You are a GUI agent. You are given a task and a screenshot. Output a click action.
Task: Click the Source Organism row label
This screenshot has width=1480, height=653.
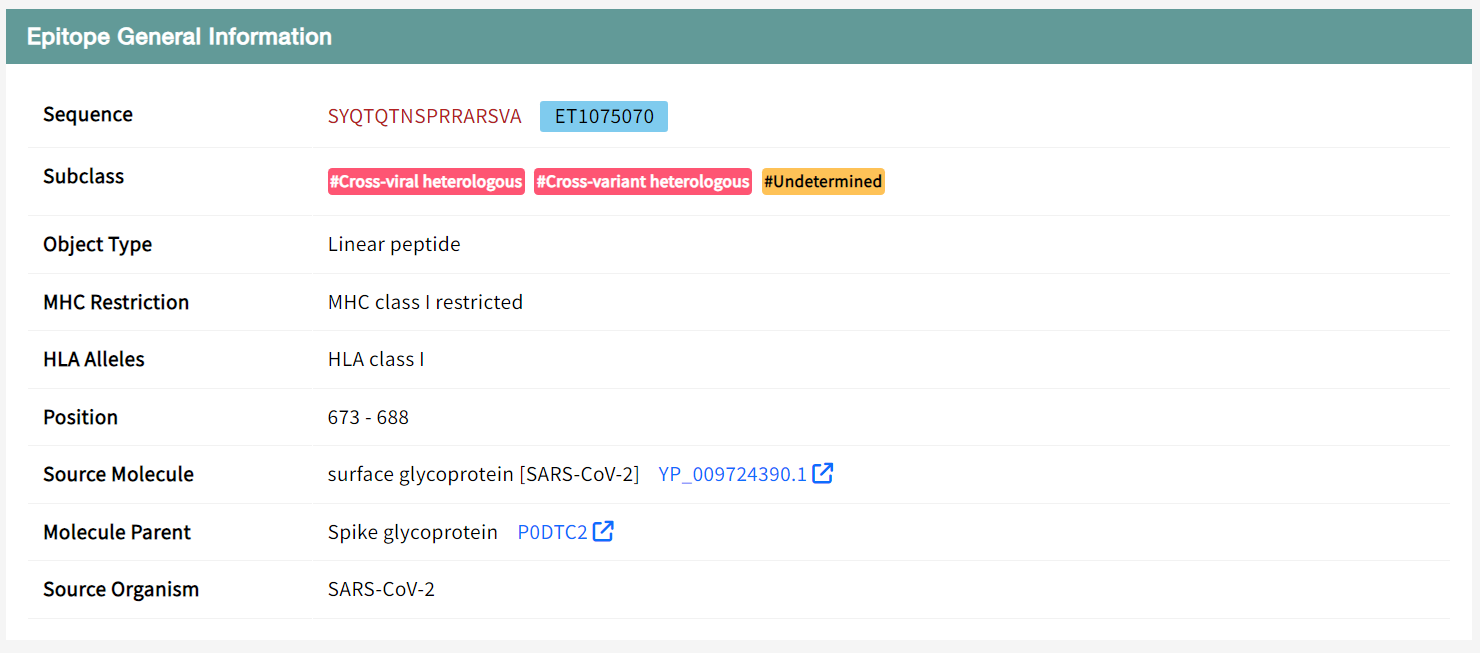121,589
